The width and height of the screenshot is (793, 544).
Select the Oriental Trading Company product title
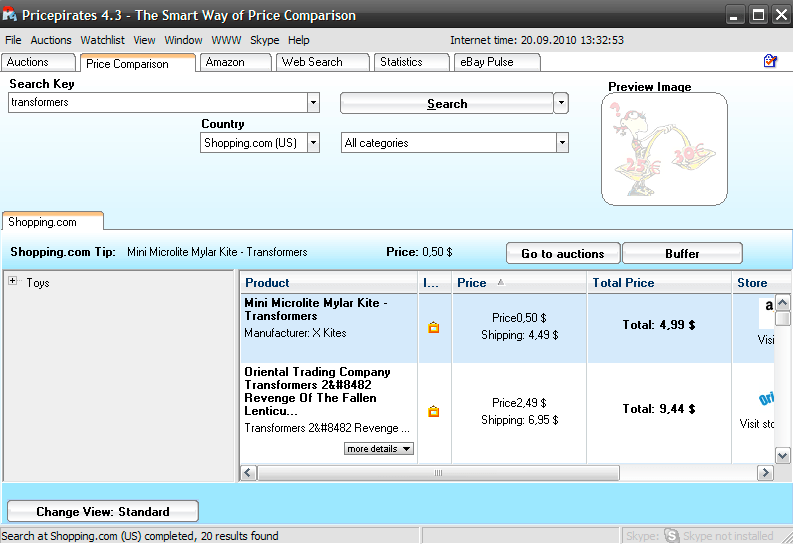[318, 391]
